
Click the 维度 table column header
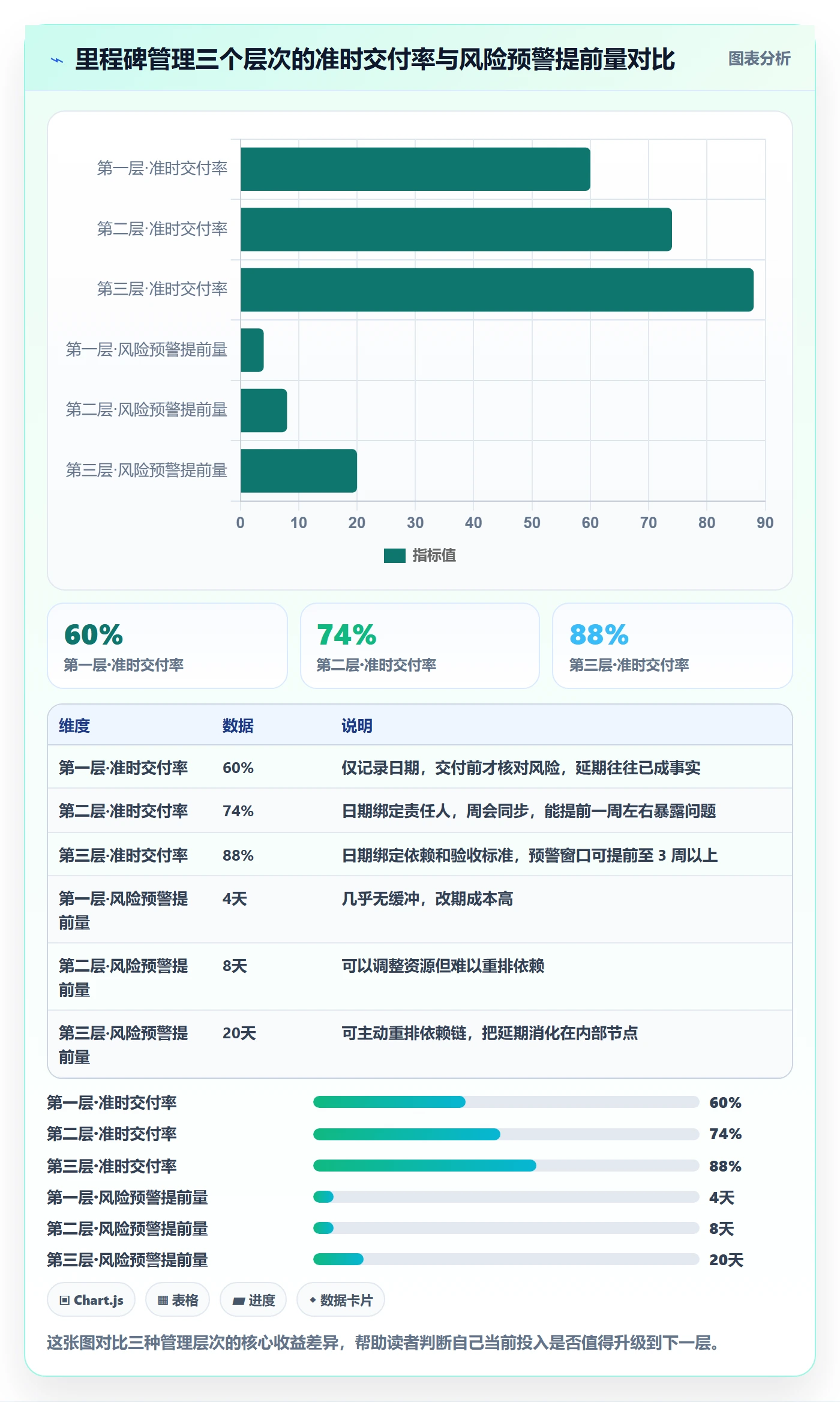[x=74, y=726]
